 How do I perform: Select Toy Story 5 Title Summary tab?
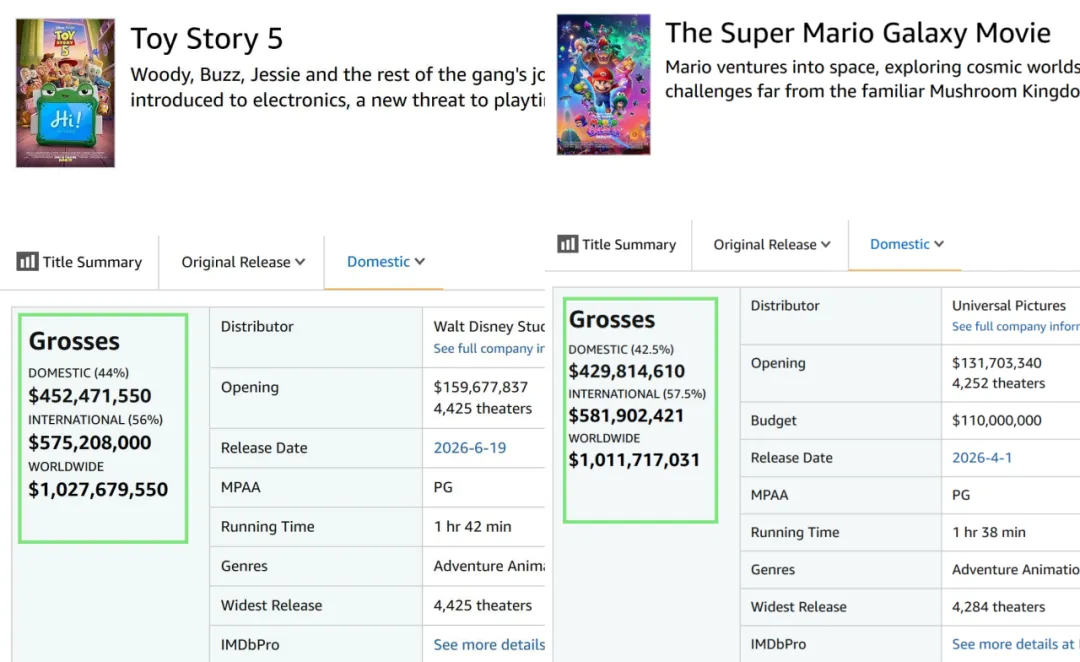pos(79,262)
